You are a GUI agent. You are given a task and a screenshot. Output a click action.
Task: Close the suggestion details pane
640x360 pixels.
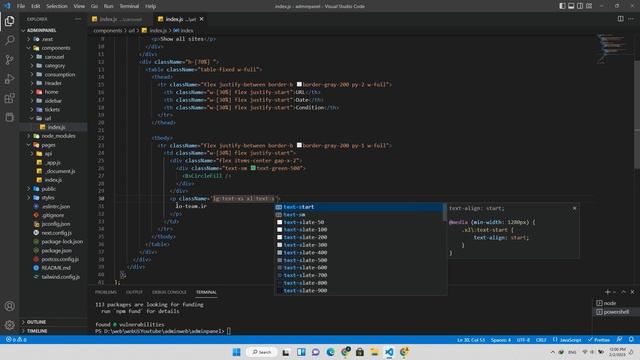tap(574, 208)
